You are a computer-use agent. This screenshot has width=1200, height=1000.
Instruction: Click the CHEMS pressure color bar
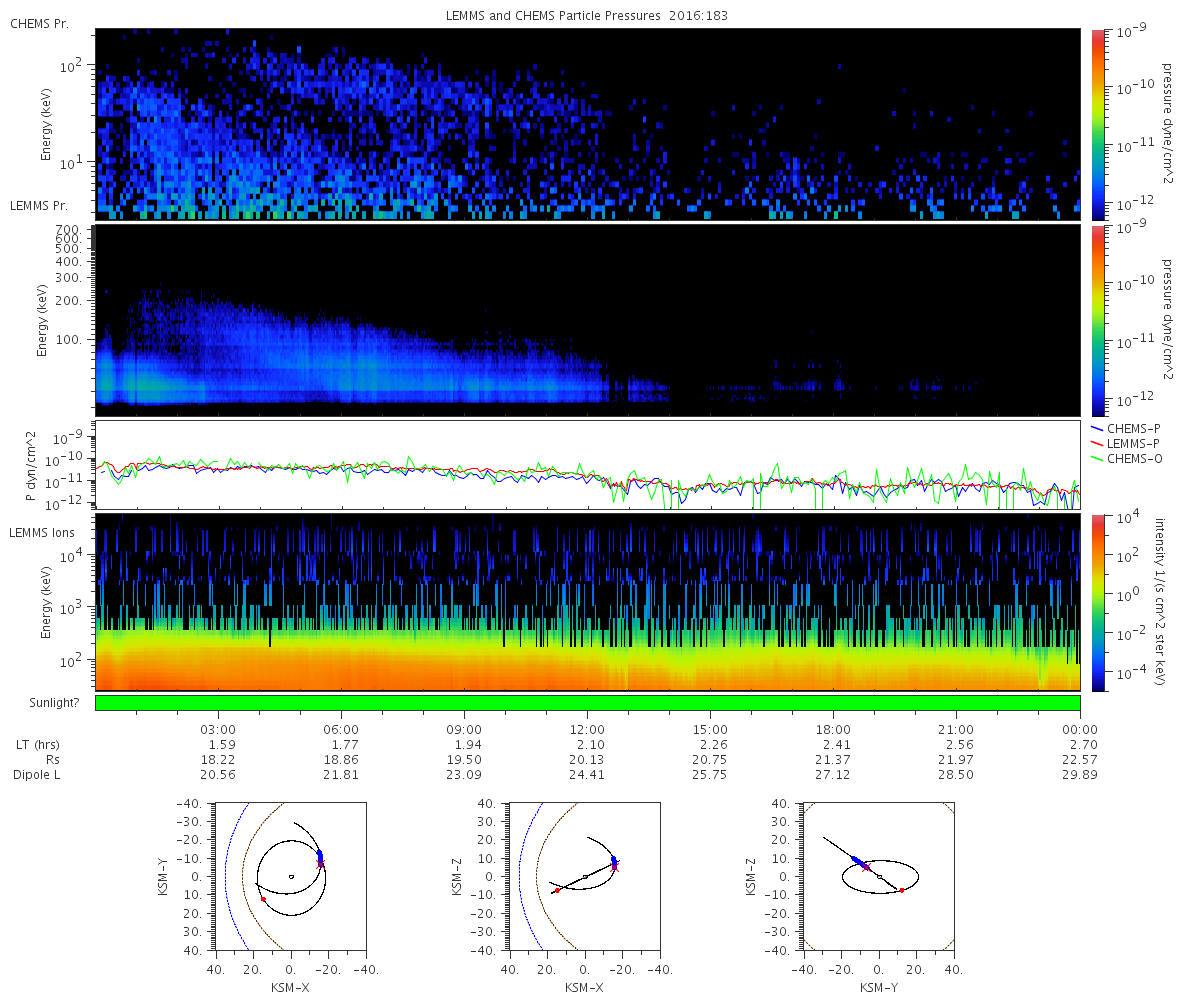(1096, 125)
